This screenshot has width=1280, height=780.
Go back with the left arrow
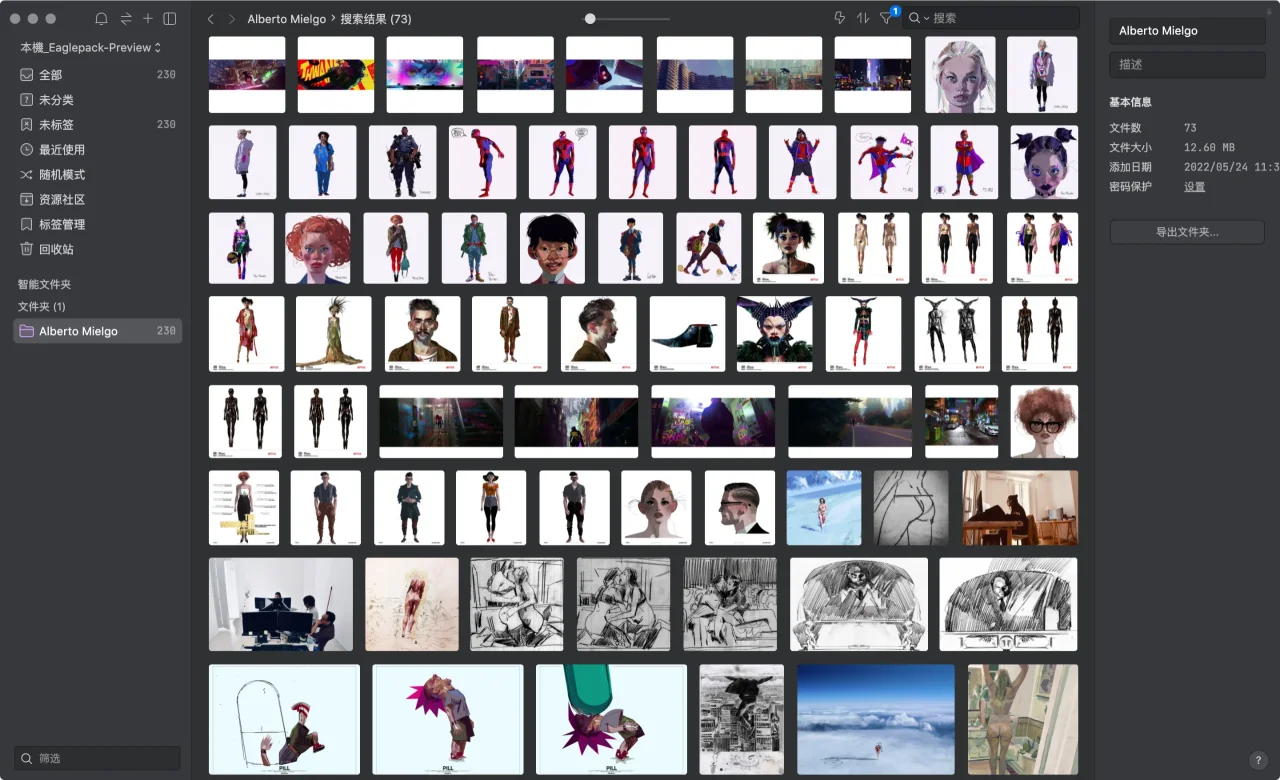click(x=211, y=19)
